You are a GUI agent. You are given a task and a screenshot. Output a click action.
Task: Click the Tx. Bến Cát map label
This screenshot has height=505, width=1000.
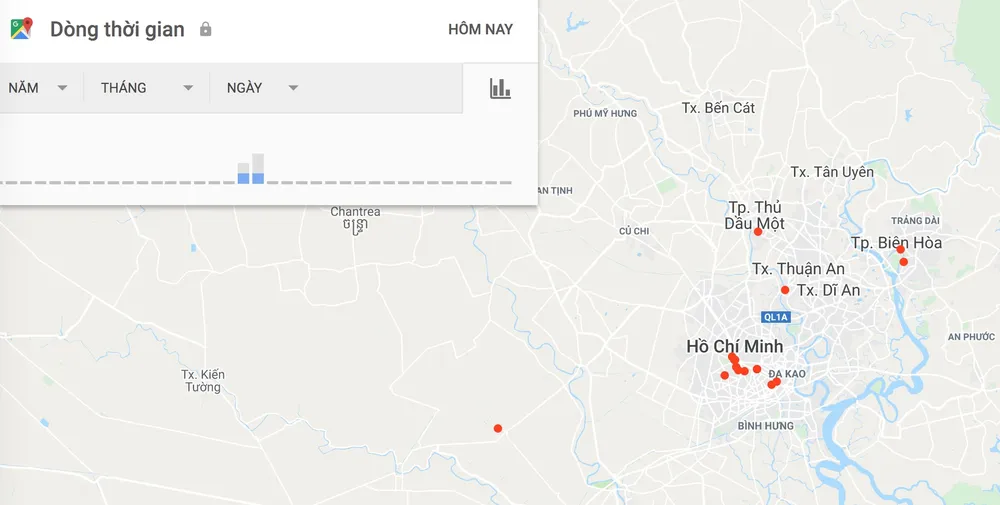click(718, 107)
